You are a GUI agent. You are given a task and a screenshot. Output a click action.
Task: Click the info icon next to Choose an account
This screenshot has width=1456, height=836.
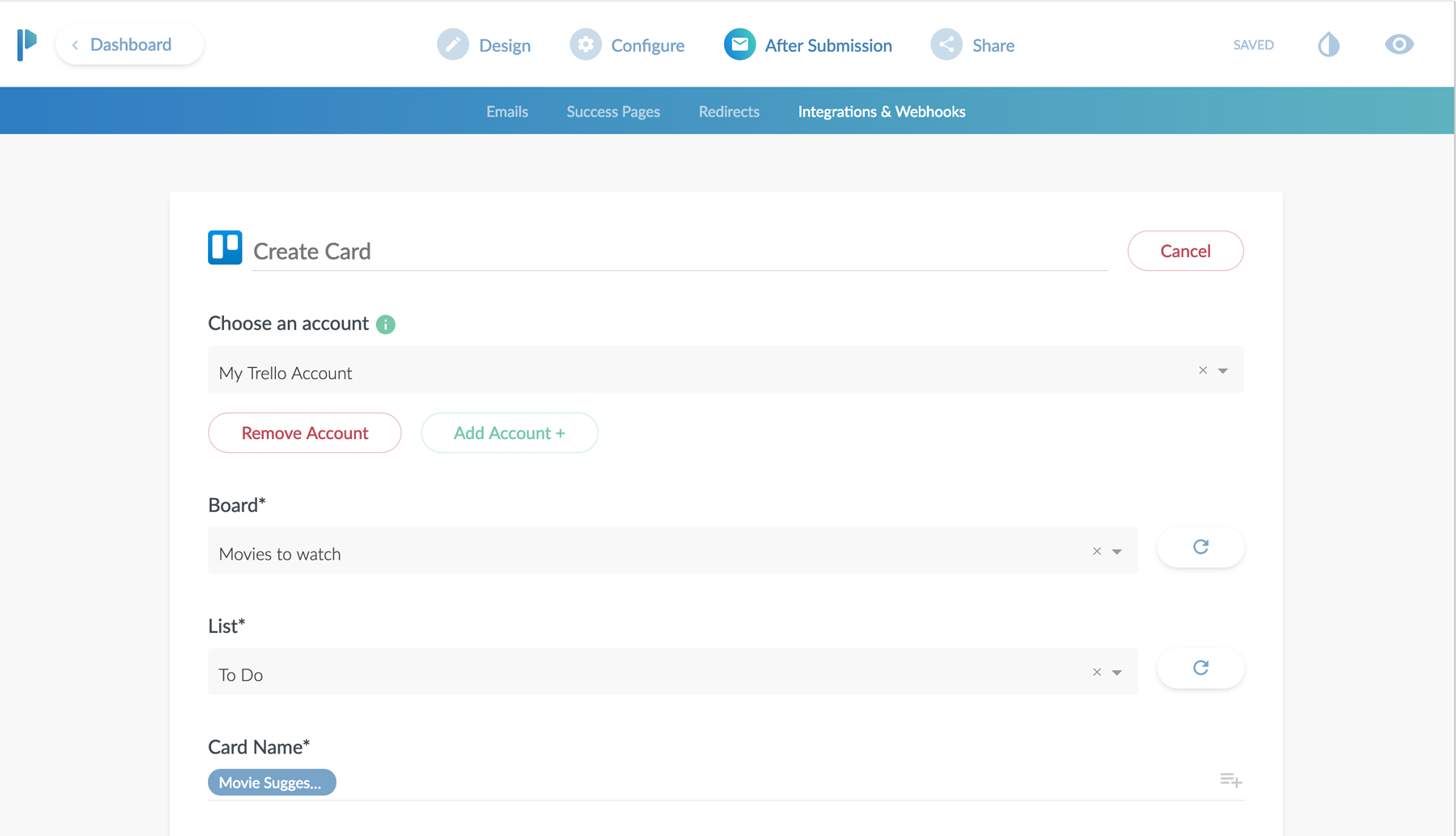(x=386, y=324)
